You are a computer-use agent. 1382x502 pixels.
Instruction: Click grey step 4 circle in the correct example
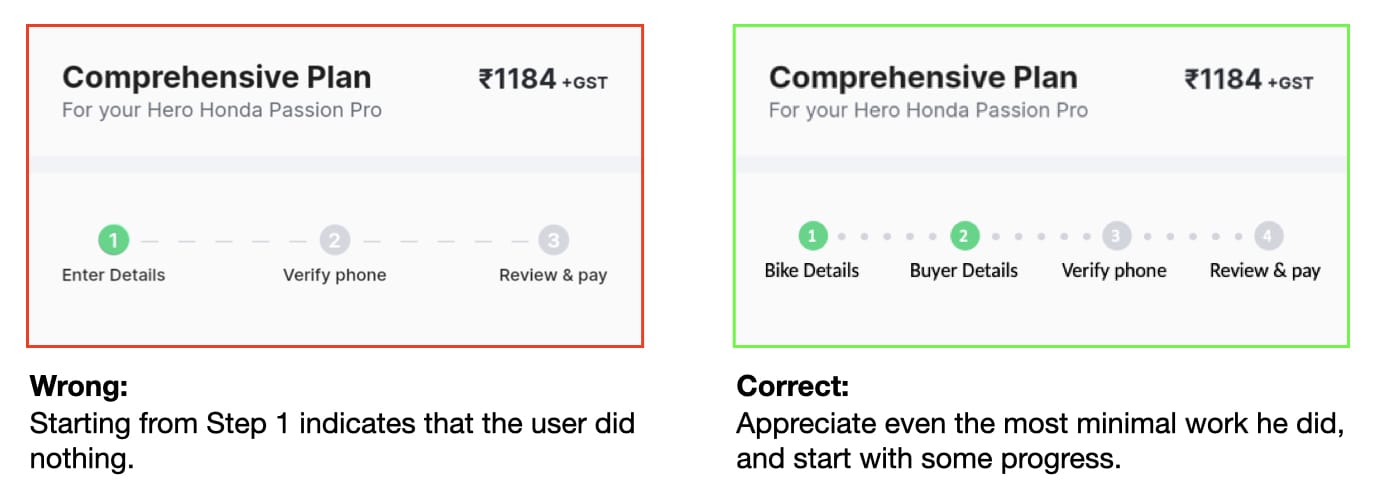[x=1268, y=236]
